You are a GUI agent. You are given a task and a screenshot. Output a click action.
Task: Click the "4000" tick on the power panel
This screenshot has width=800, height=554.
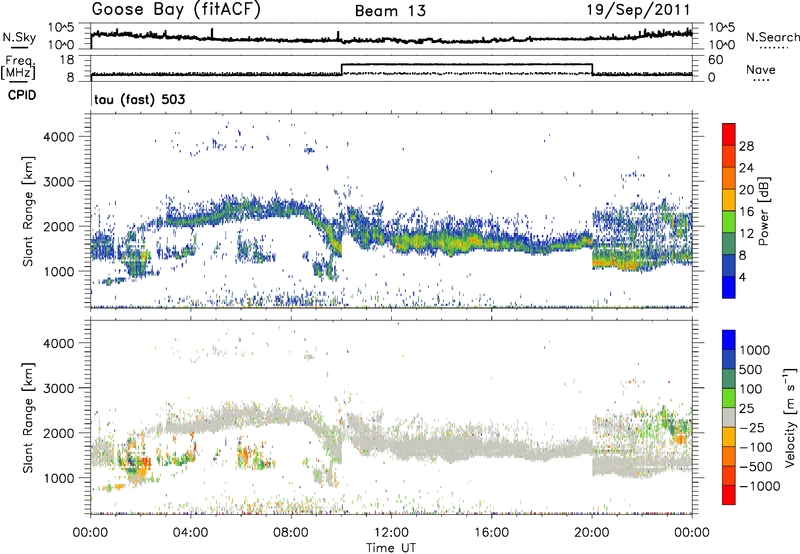coord(59,137)
